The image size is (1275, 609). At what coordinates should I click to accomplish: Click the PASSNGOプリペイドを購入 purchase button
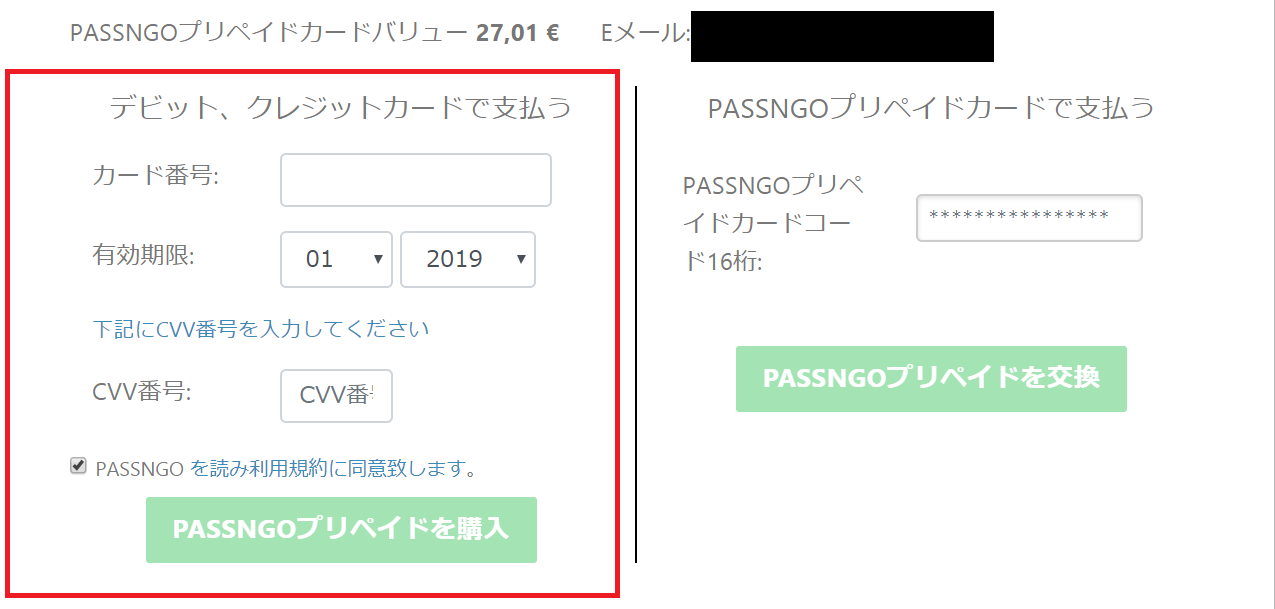[x=341, y=530]
